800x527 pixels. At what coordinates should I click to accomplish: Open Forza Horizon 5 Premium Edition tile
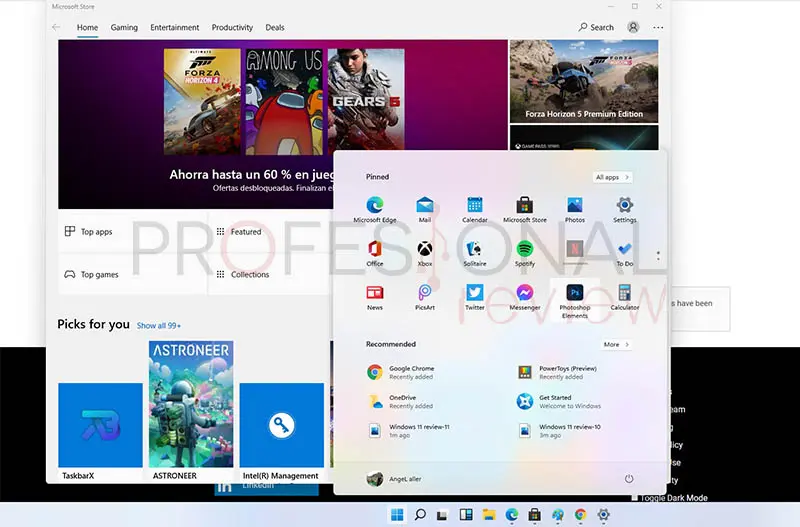point(584,82)
